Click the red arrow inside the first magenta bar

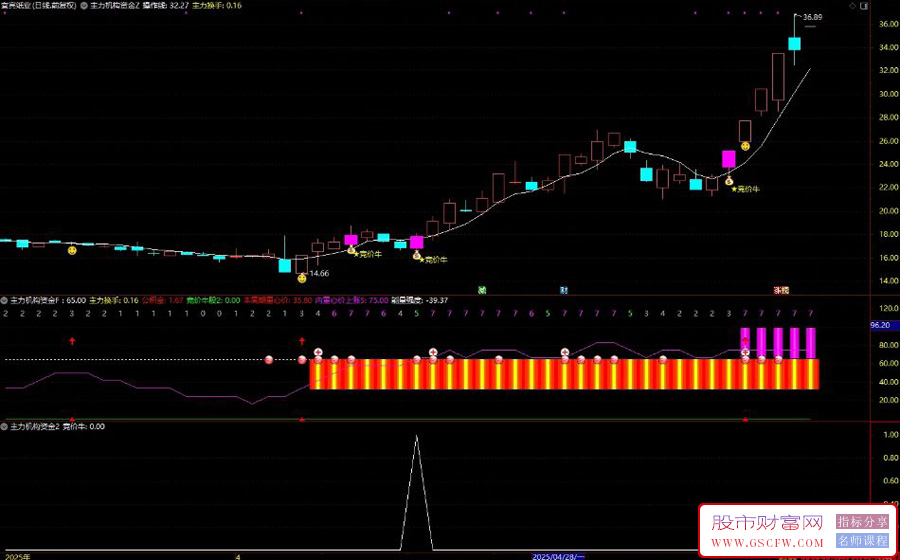pyautogui.click(x=745, y=340)
